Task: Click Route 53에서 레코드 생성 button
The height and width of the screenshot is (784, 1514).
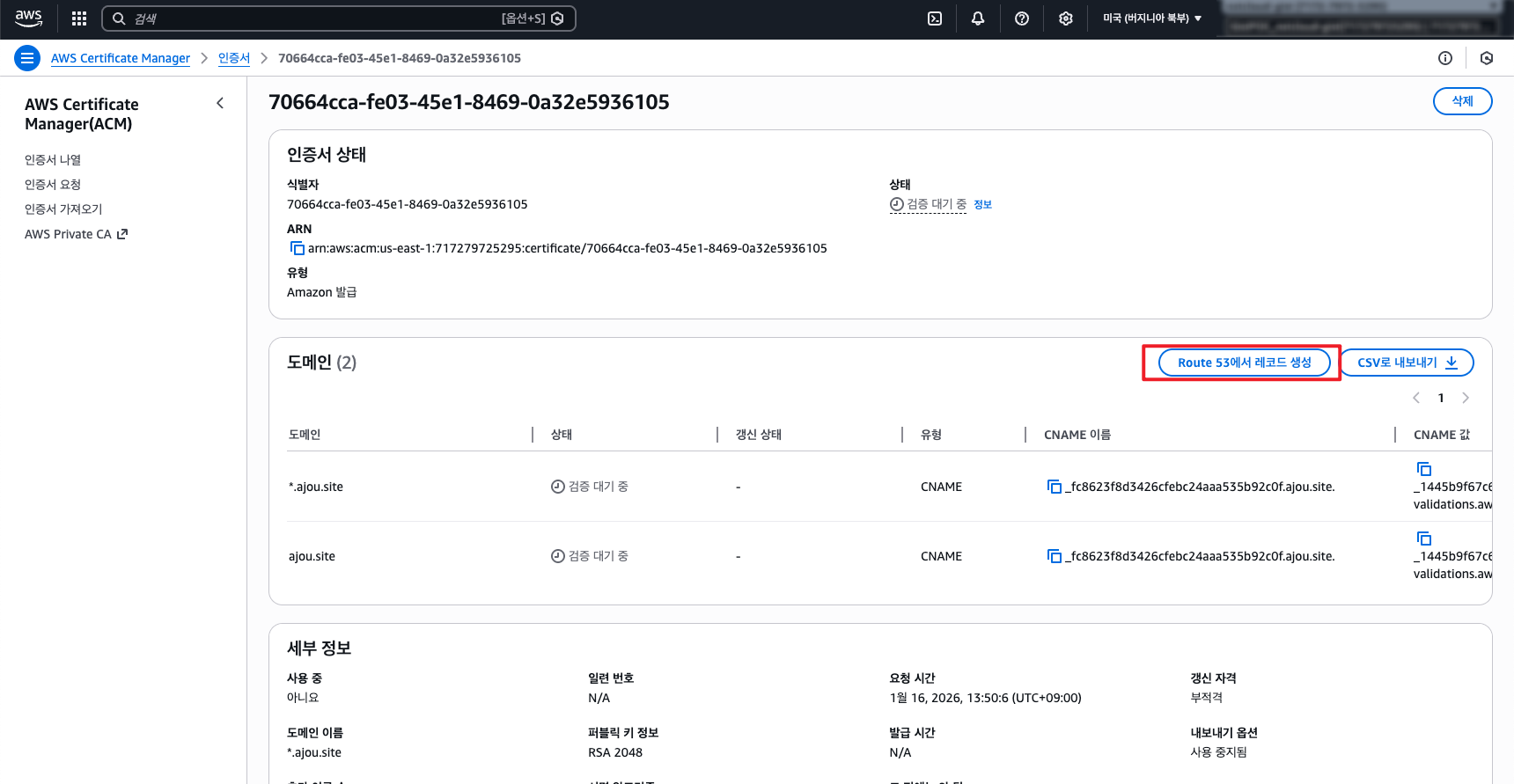Action: click(1244, 363)
